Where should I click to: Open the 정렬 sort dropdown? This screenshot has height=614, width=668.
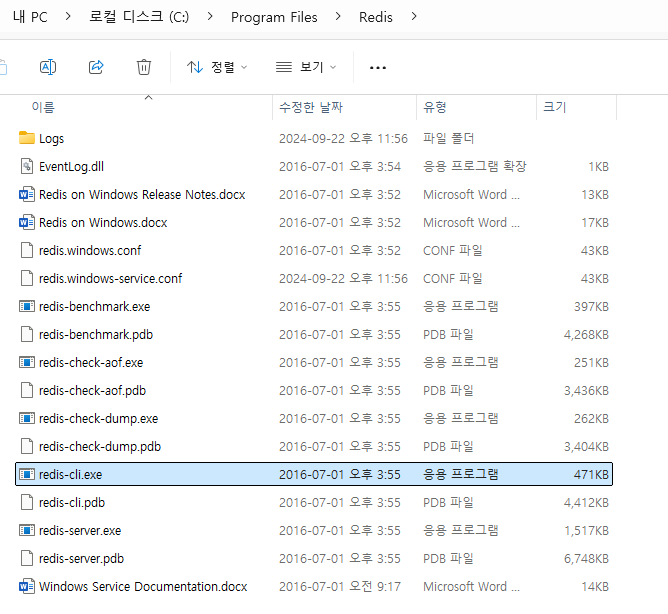pos(217,67)
